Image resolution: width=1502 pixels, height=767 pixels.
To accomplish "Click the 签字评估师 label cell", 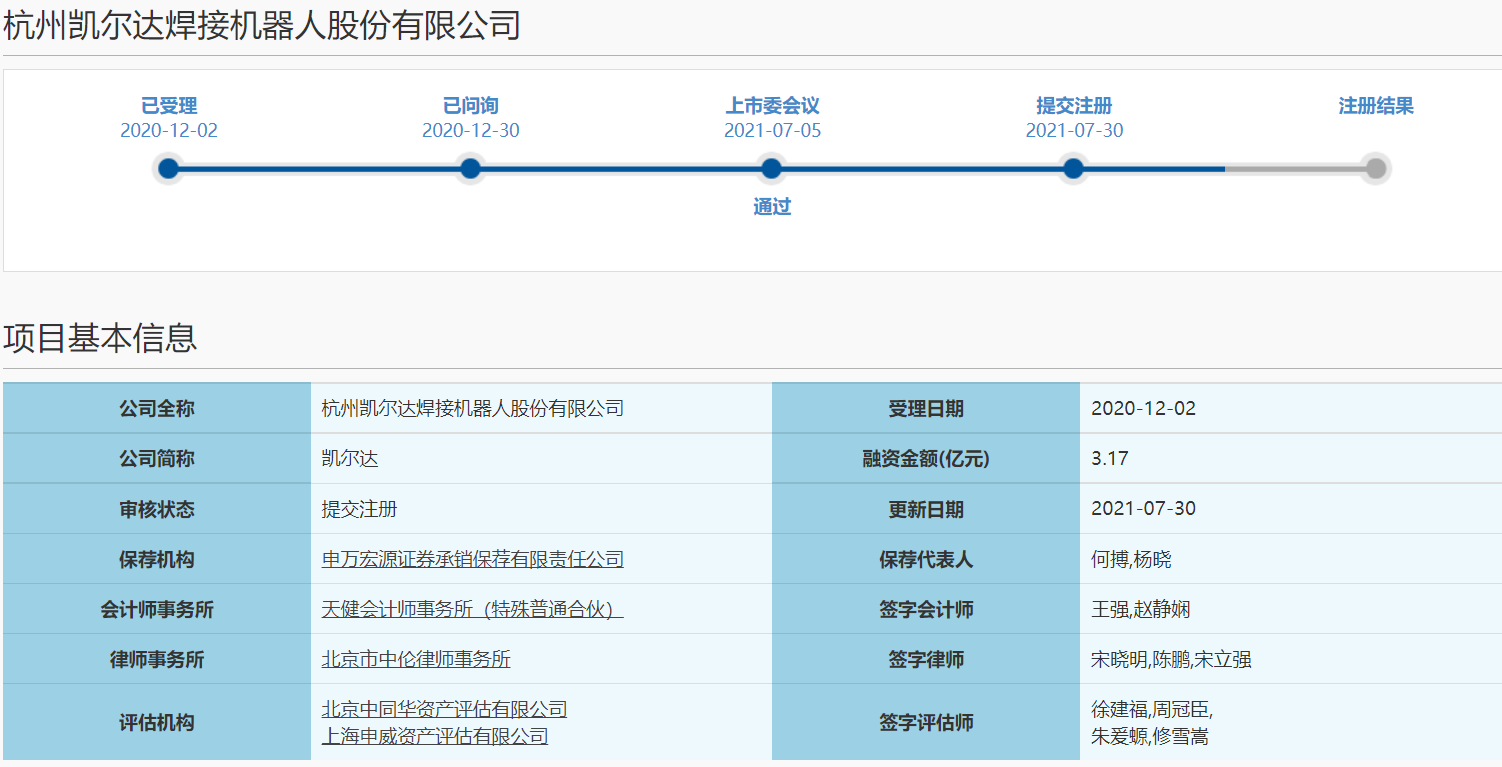I will [x=926, y=721].
